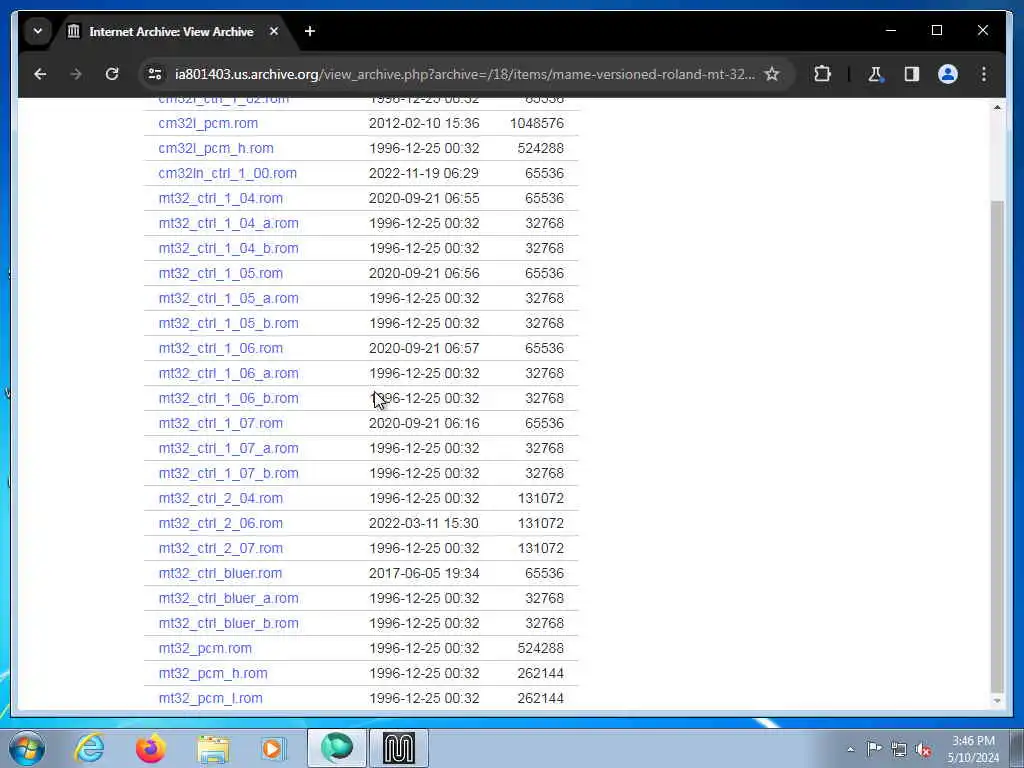Open Chrome Labs flask icon
The width and height of the screenshot is (1024, 768).
(x=875, y=74)
